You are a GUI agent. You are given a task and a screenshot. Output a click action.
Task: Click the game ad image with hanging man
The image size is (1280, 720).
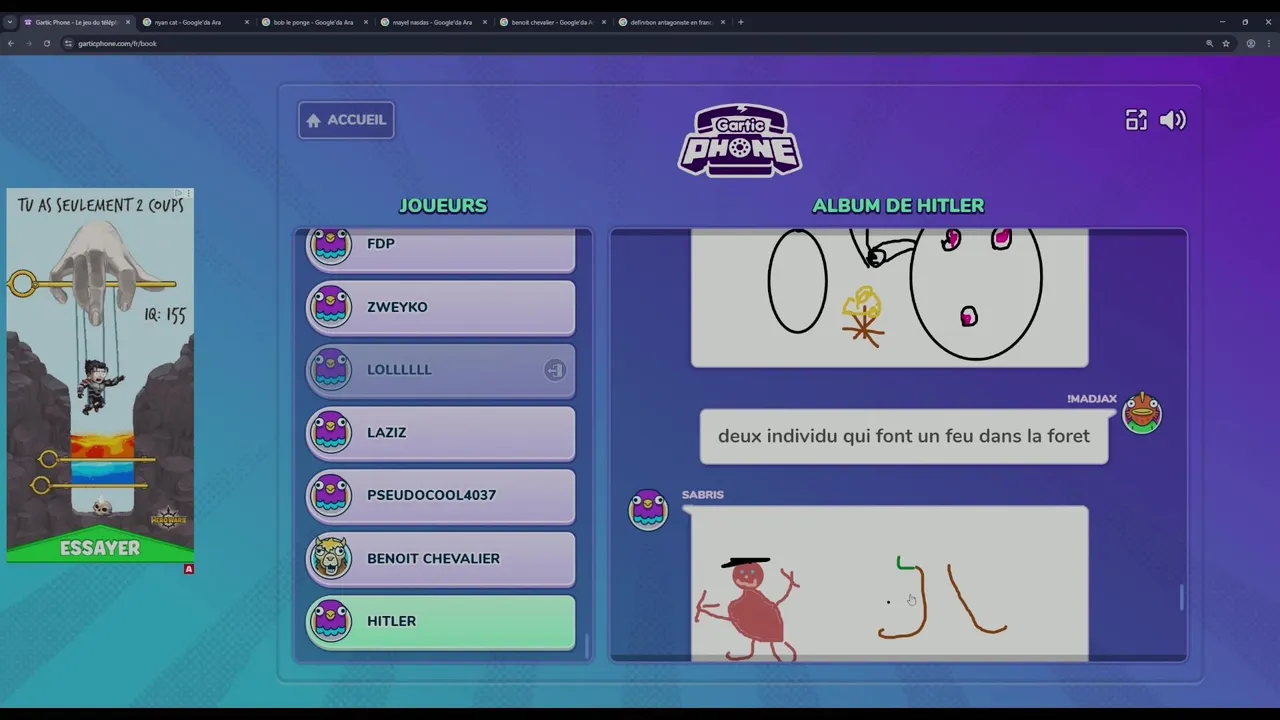[x=100, y=375]
